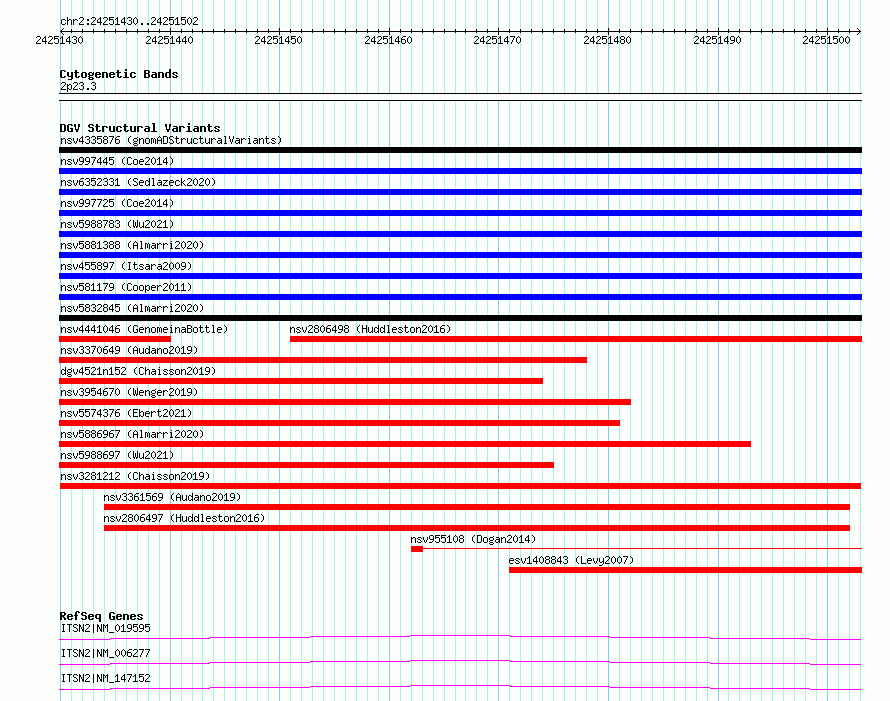The height and width of the screenshot is (701, 890).
Task: Click the RefSeq Genes track title
Action: click(x=101, y=616)
